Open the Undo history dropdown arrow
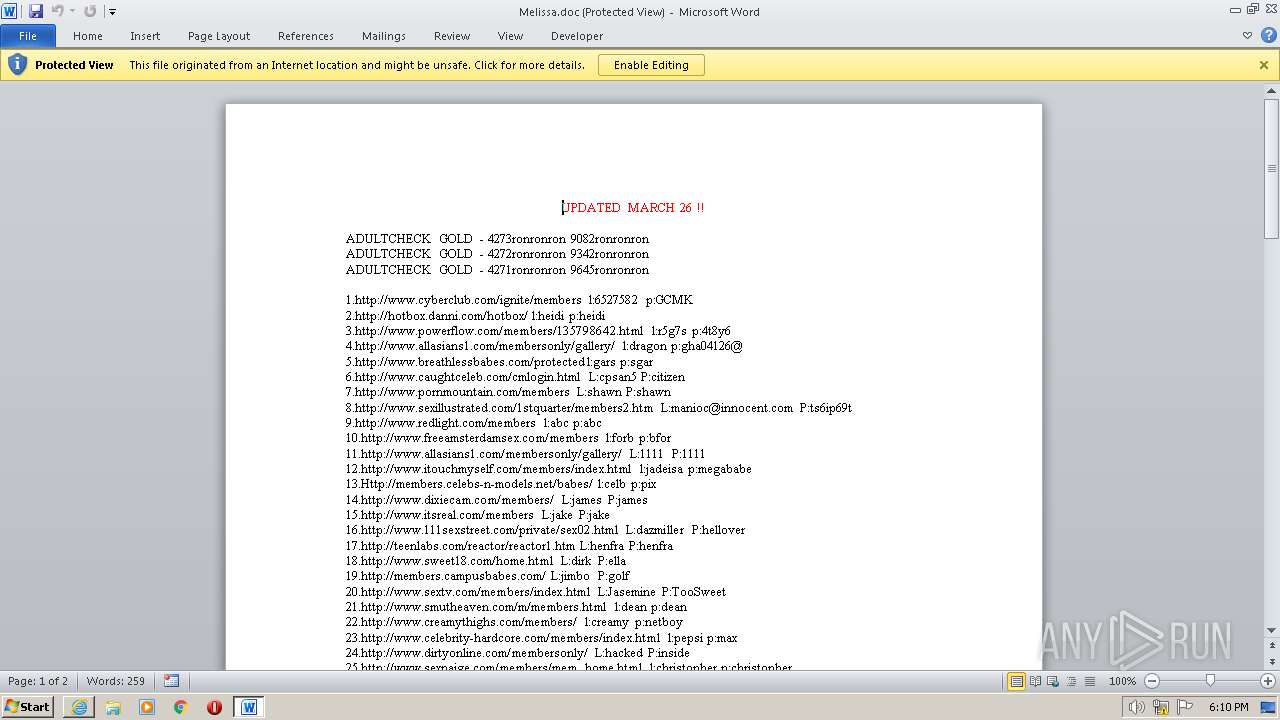 click(72, 11)
